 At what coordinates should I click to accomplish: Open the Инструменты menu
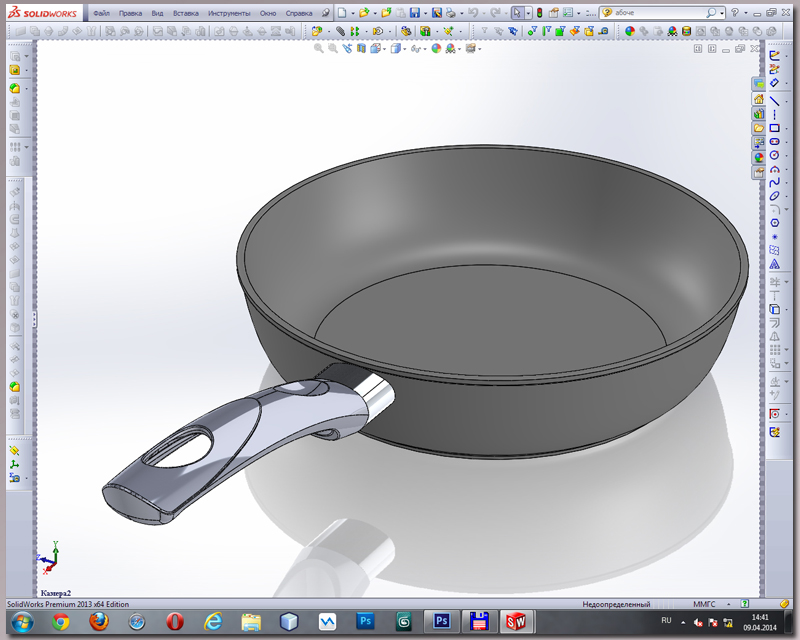click(229, 13)
